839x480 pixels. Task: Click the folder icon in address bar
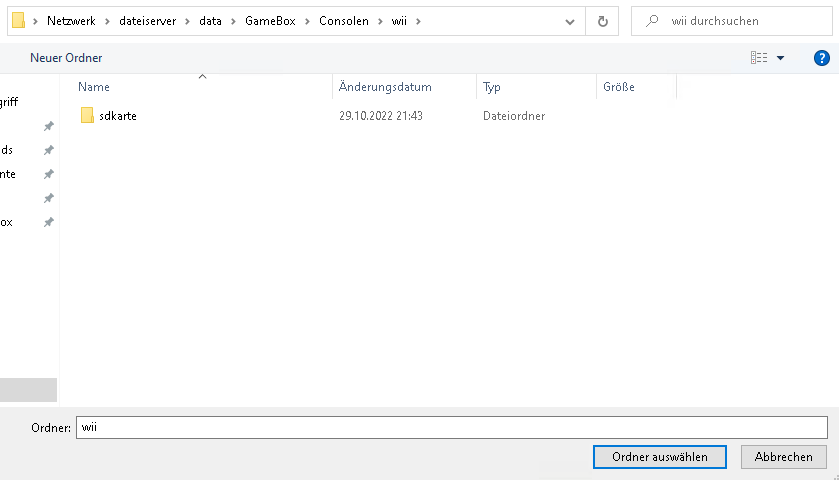tap(18, 21)
